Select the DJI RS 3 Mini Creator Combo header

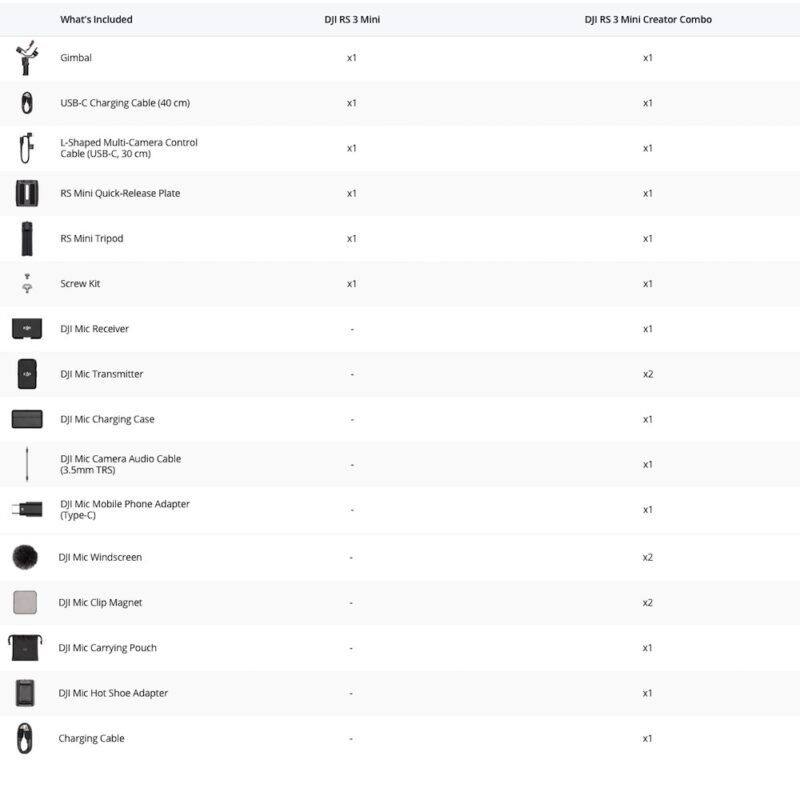click(x=648, y=19)
